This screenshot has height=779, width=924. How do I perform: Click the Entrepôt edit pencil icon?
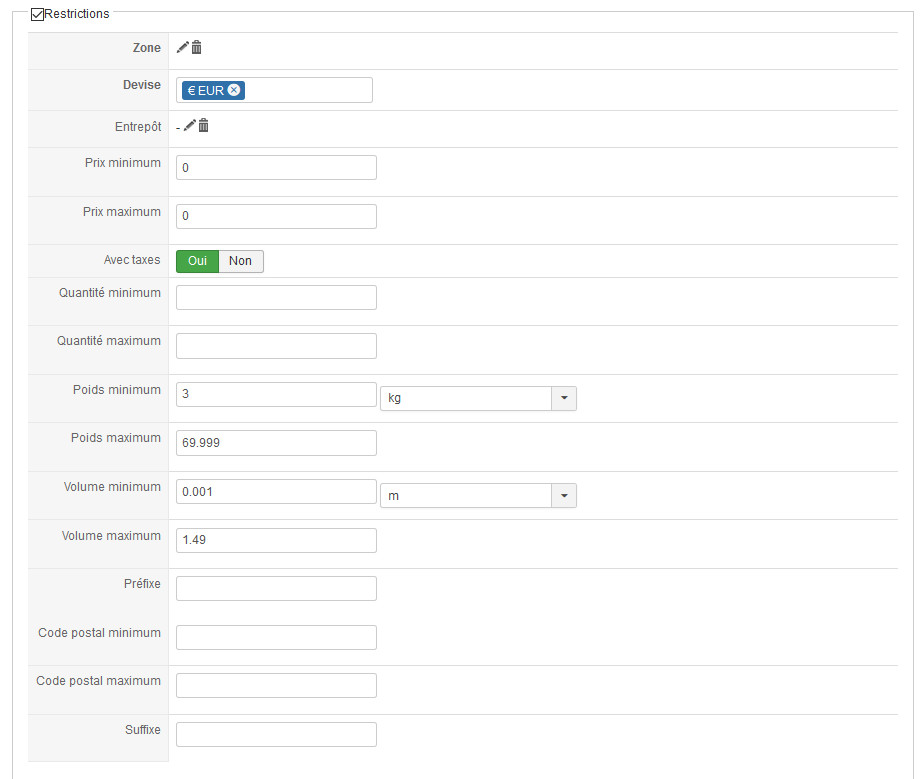tap(189, 126)
